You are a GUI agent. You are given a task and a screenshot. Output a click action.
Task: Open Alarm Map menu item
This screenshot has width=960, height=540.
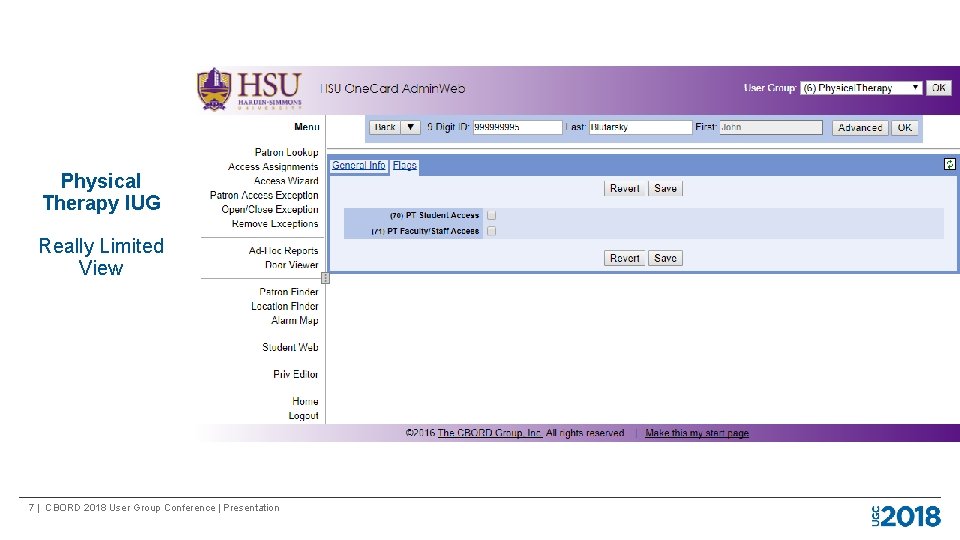click(x=294, y=320)
